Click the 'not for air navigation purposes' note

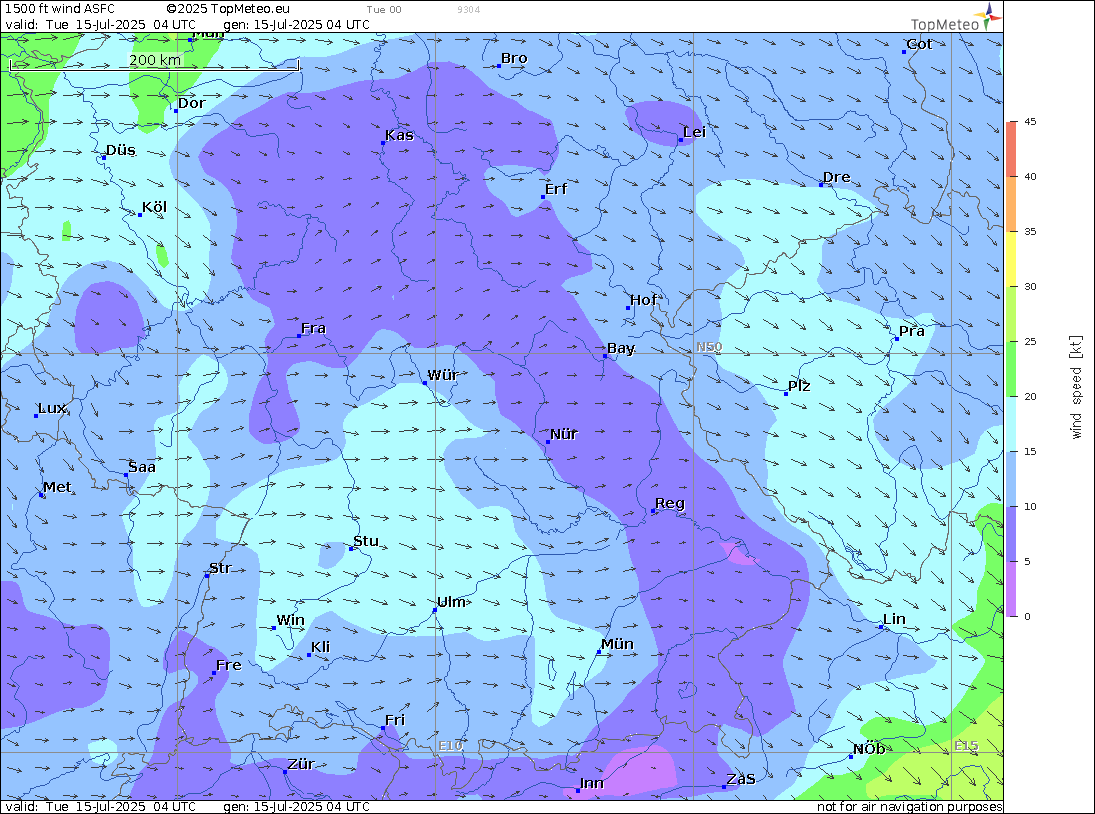(x=909, y=806)
